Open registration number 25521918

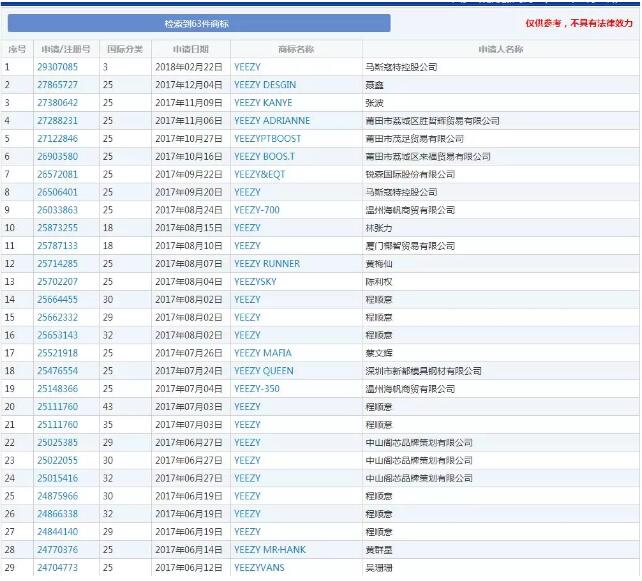pos(57,353)
